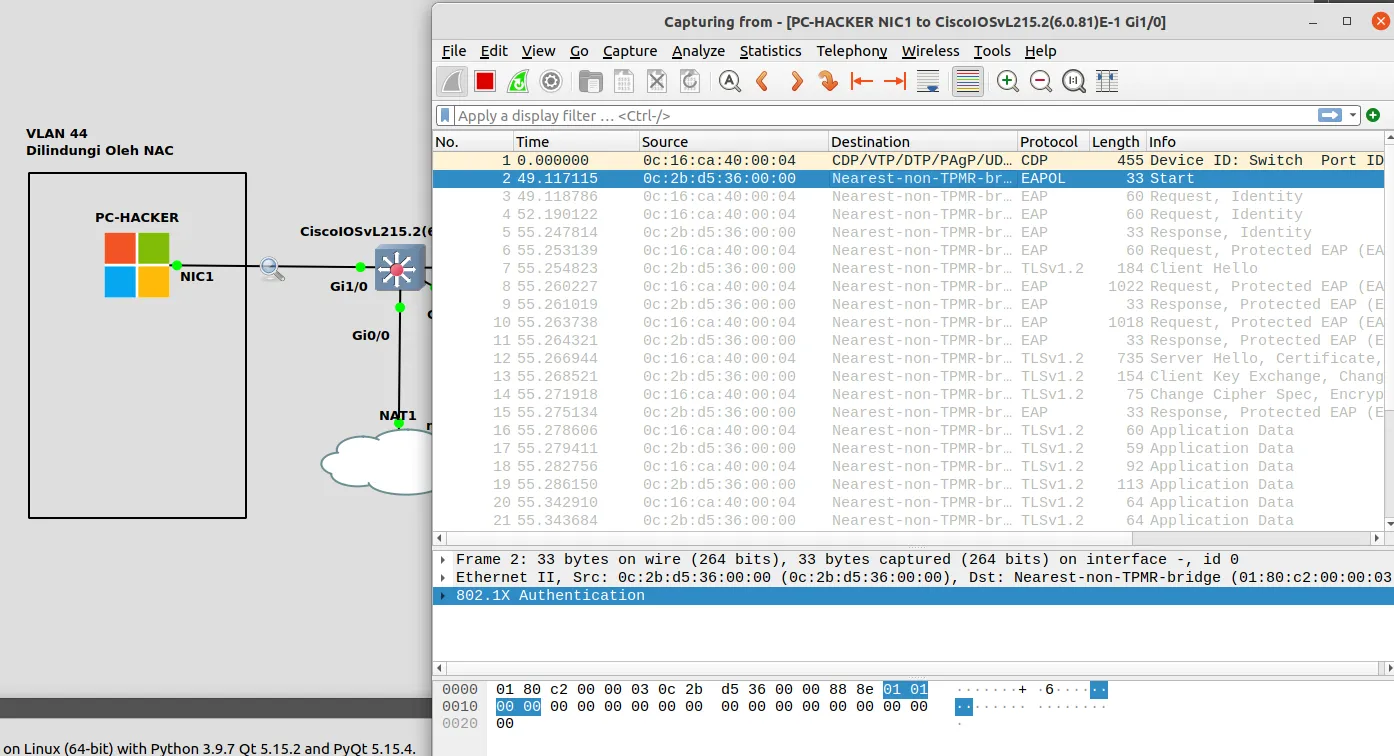Viewport: 1394px width, 756px height.
Task: Sort by the Destination column header
Action: pyautogui.click(x=923, y=142)
